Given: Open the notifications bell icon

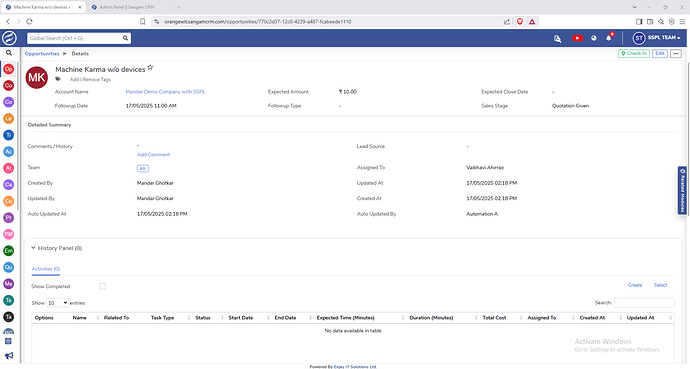Looking at the screenshot, I should (609, 38).
